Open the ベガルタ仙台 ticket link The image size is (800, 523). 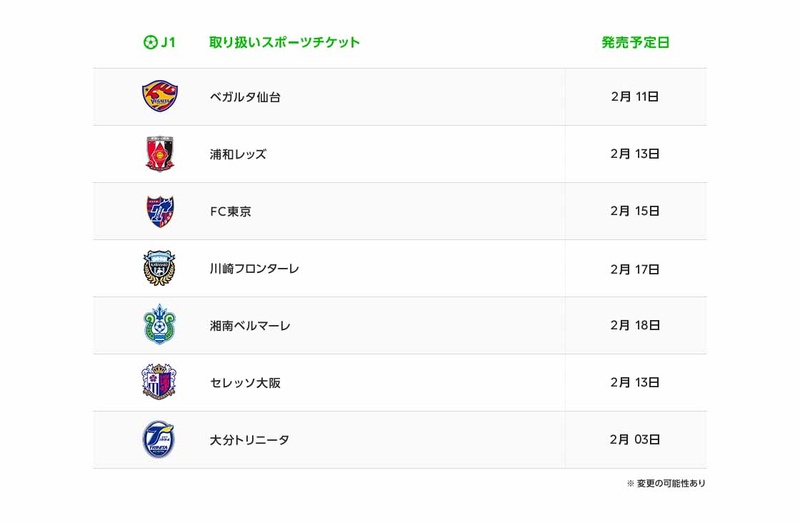245,97
